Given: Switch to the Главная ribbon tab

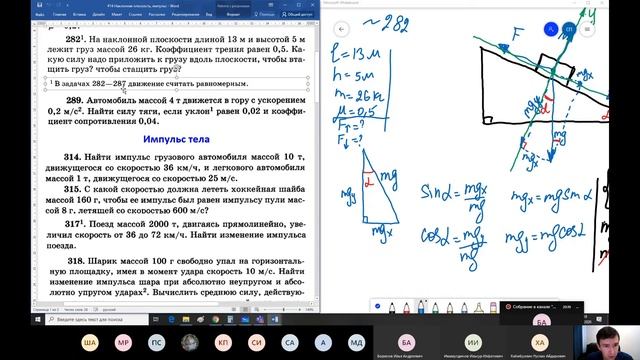Looking at the screenshot, I should pyautogui.click(x=60, y=14).
